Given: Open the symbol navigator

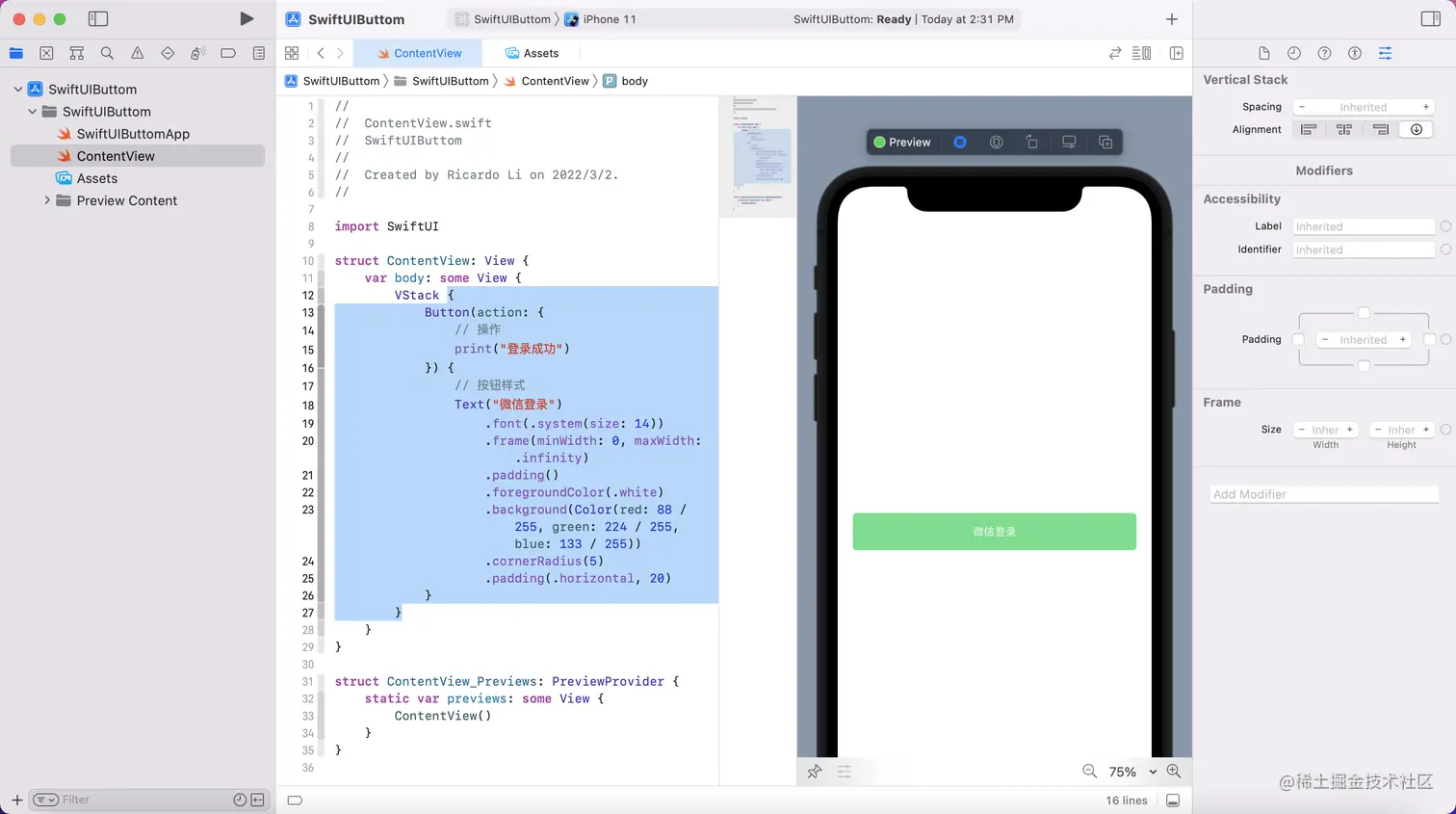Looking at the screenshot, I should coord(77,53).
